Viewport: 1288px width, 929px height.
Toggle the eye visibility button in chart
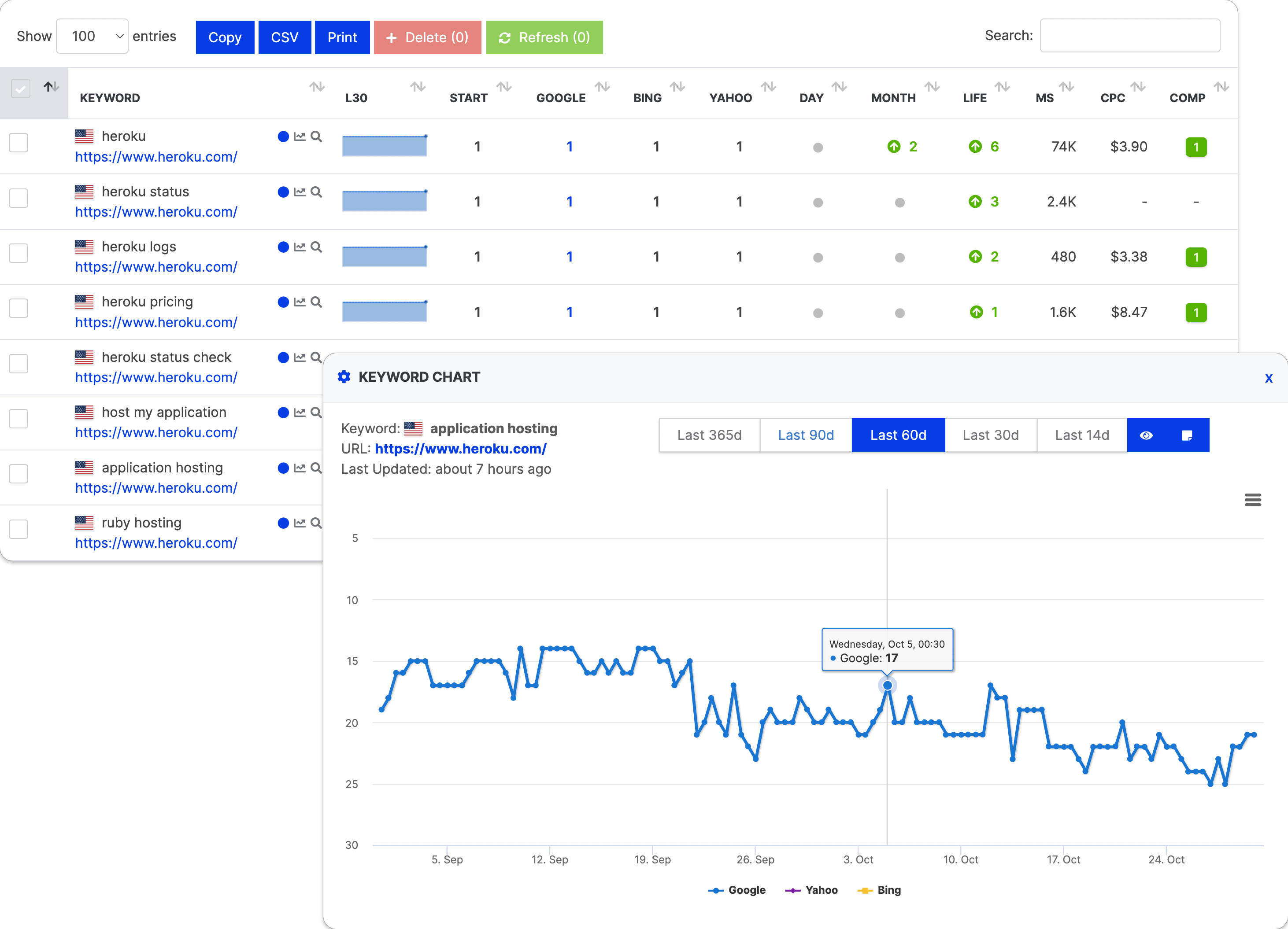click(x=1147, y=435)
